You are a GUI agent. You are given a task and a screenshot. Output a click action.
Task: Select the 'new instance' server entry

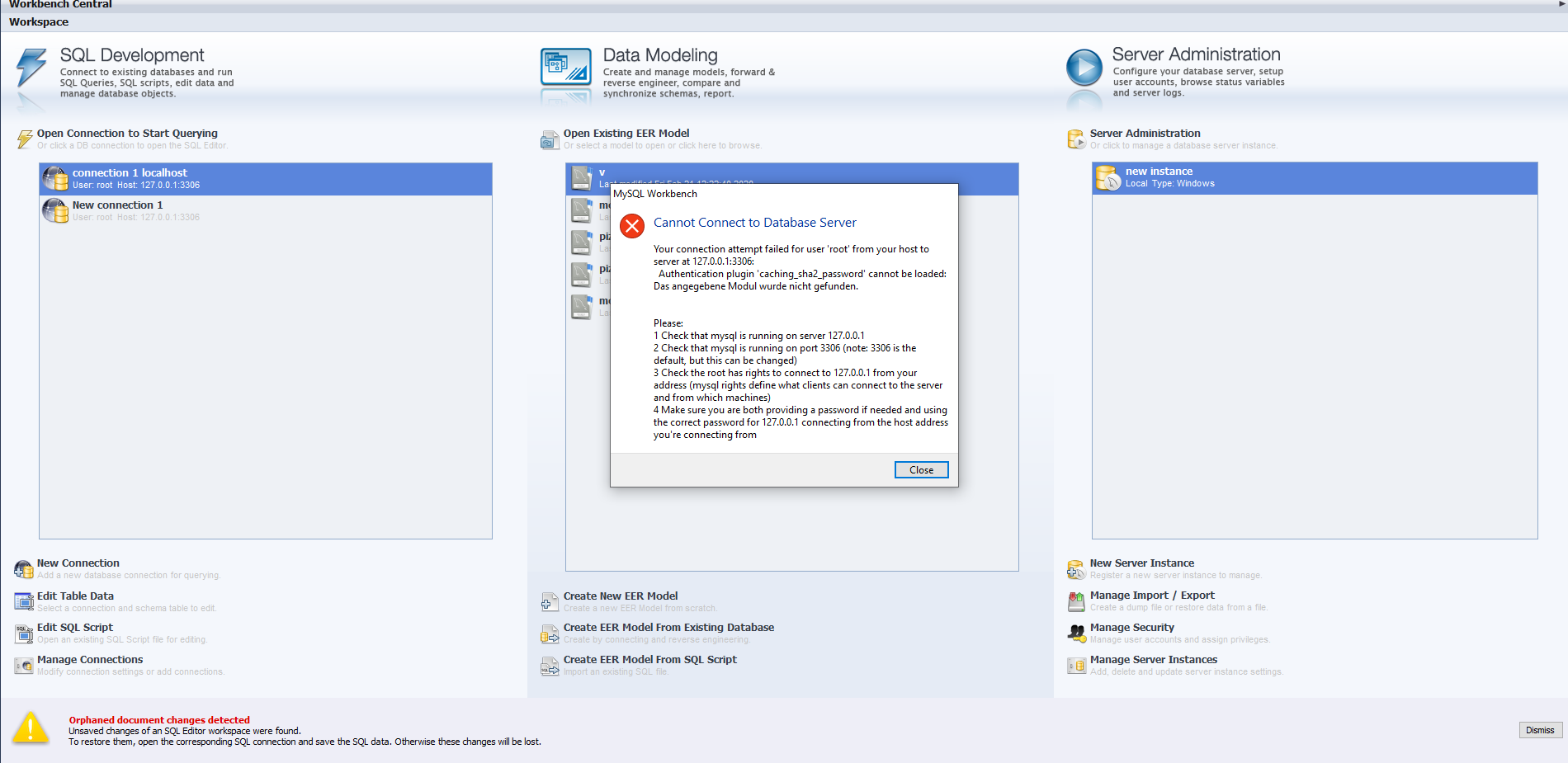[x=1315, y=178]
